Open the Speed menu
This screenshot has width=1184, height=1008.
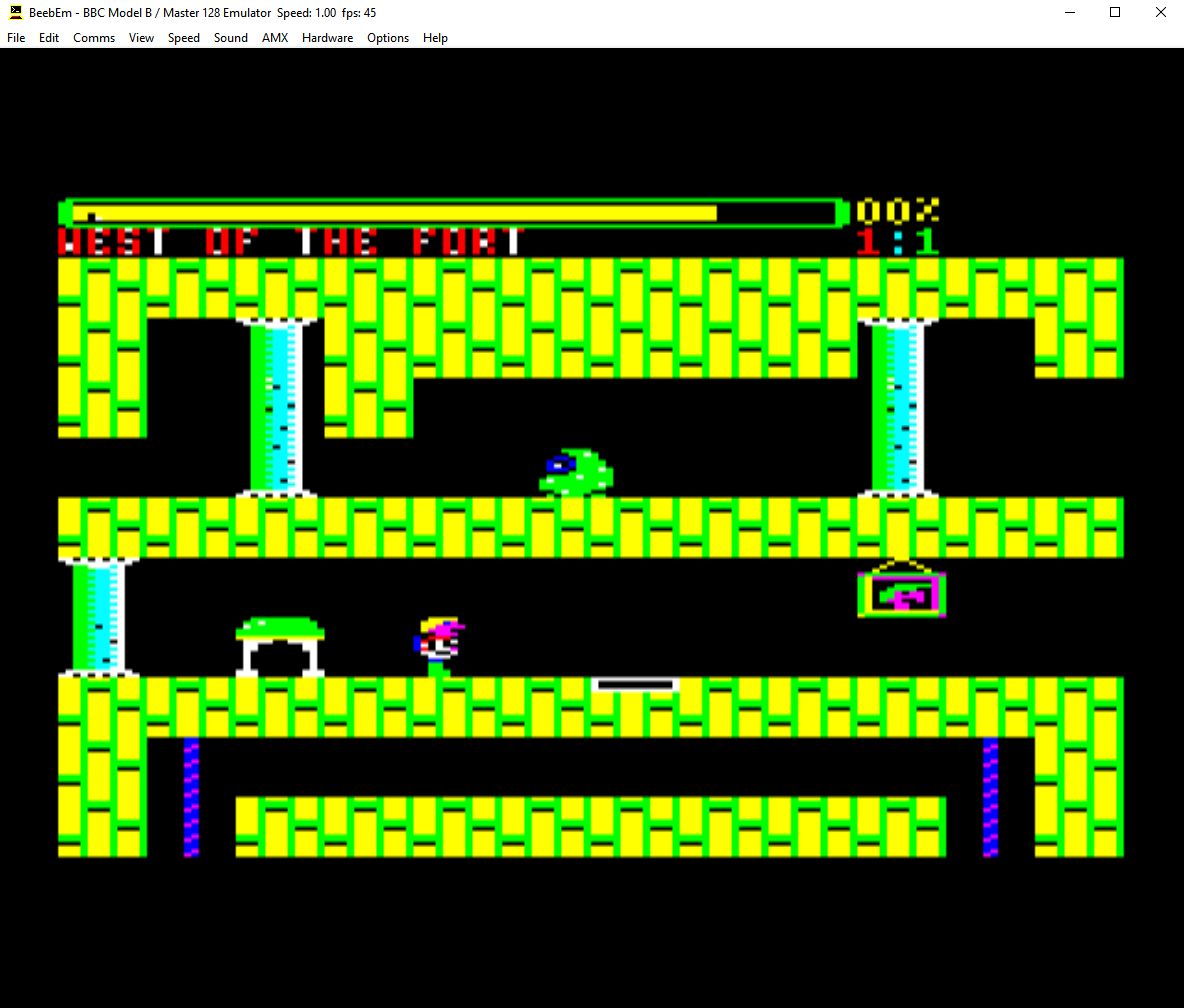point(183,37)
